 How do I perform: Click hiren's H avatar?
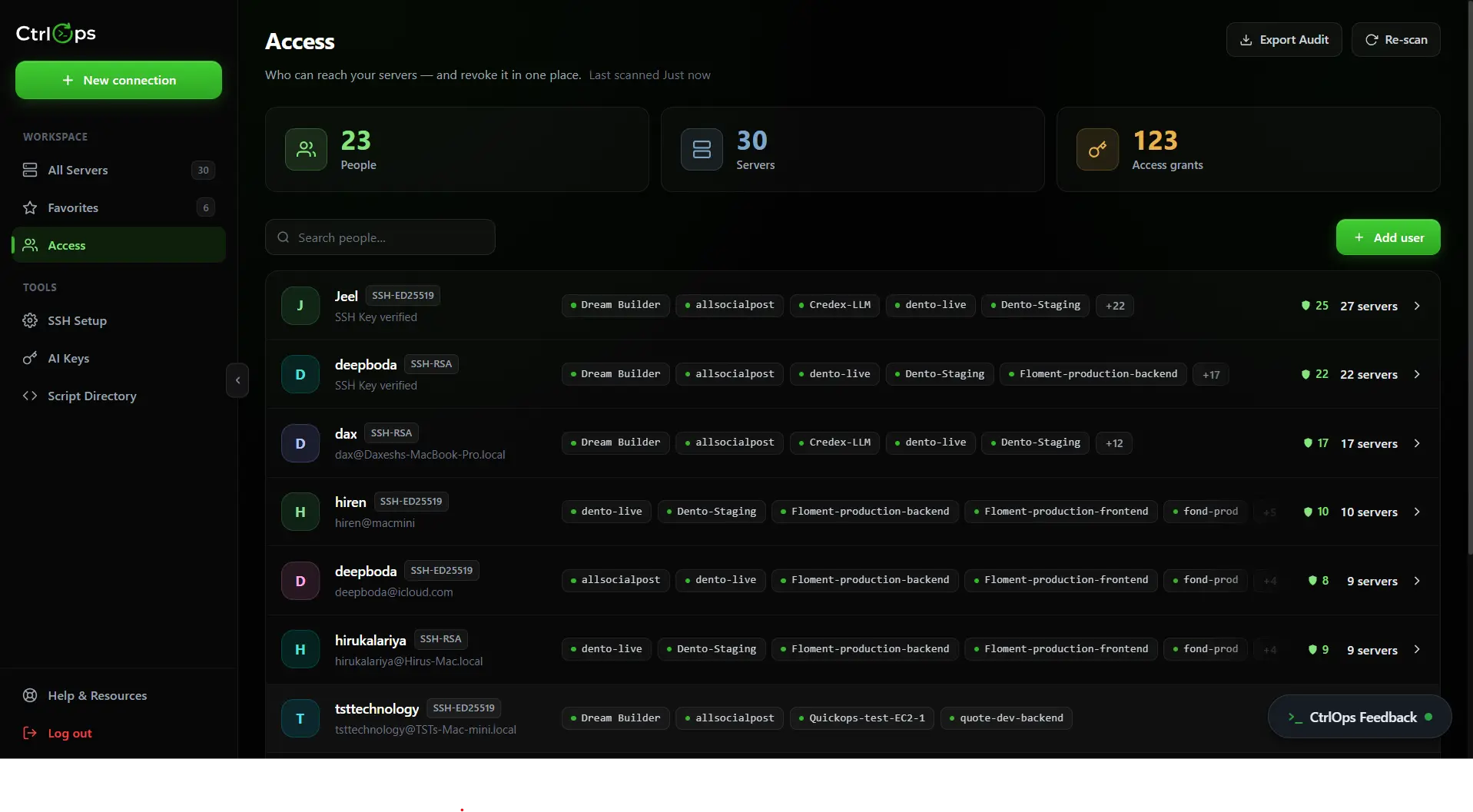[300, 512]
